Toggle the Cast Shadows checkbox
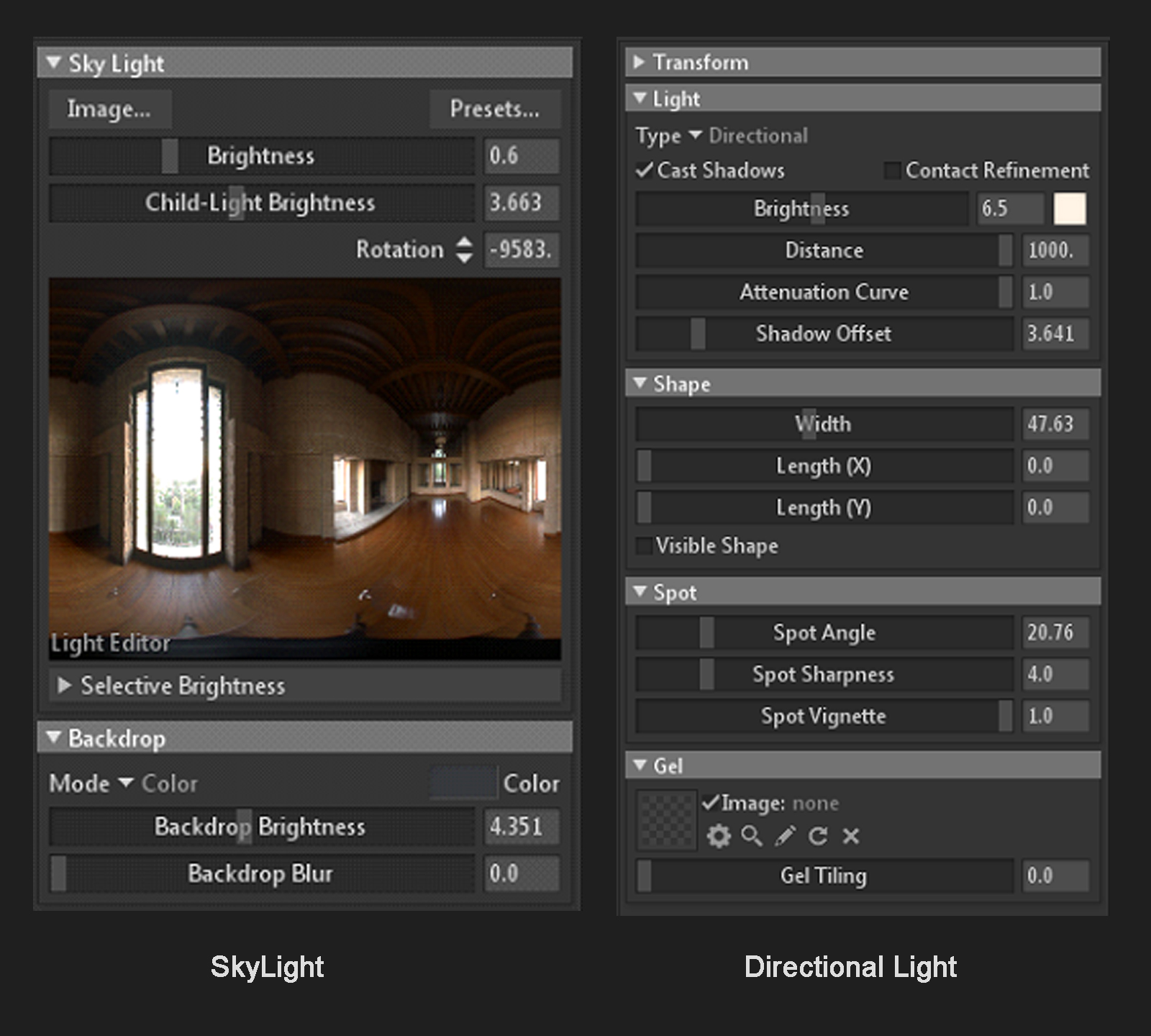The width and height of the screenshot is (1151, 1036). [645, 171]
